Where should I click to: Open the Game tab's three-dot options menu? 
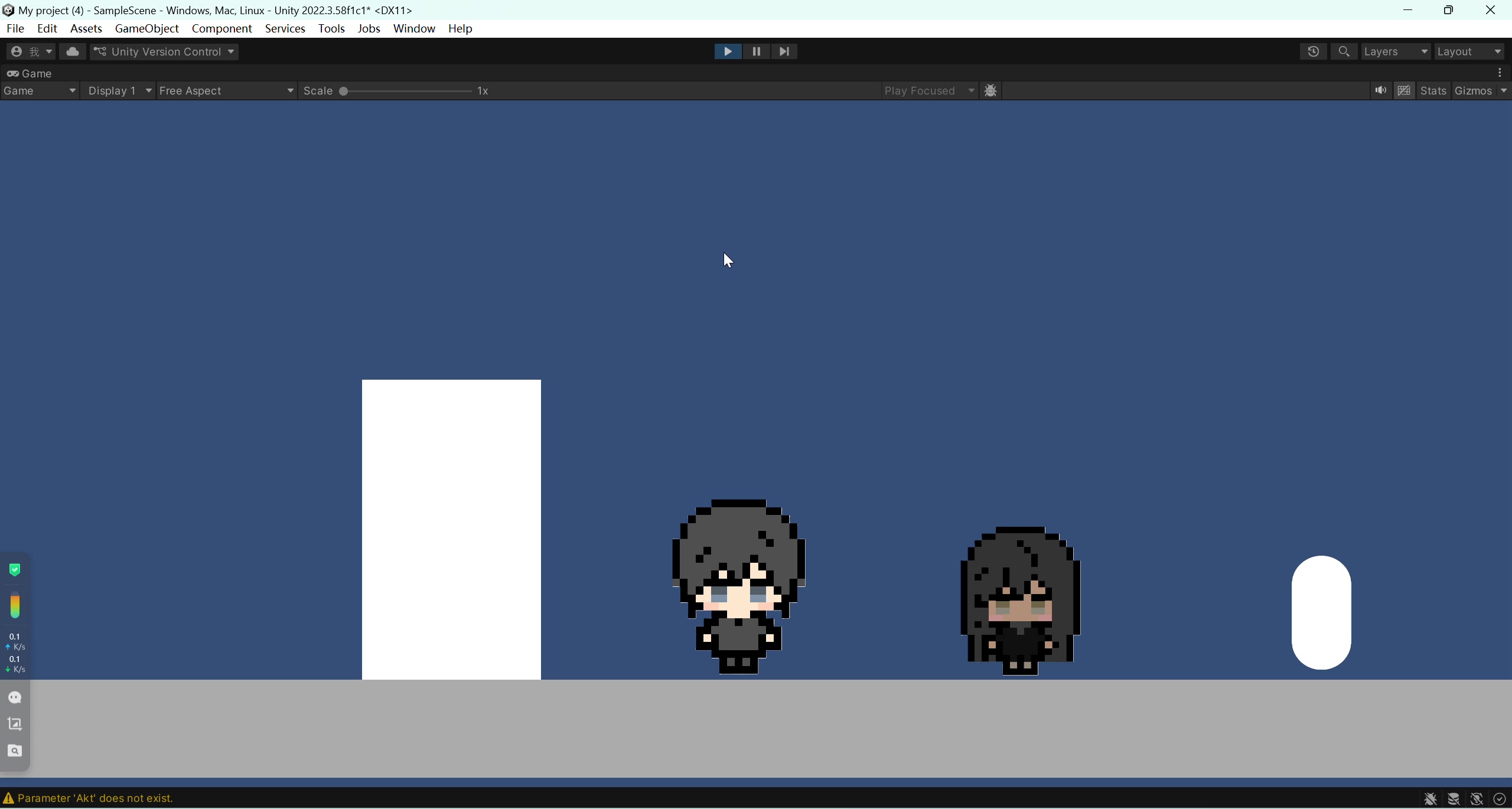pos(1500,73)
